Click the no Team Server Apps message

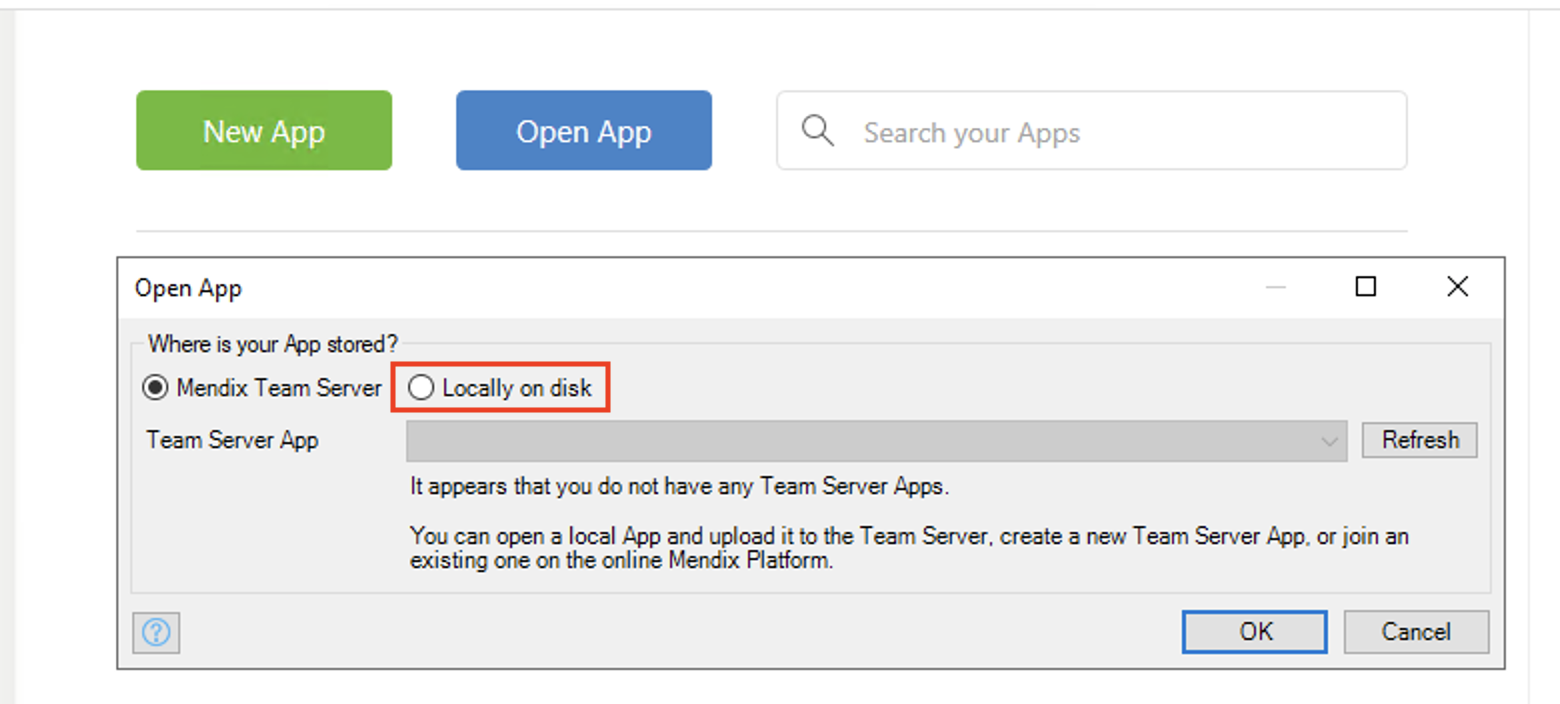coord(679,488)
